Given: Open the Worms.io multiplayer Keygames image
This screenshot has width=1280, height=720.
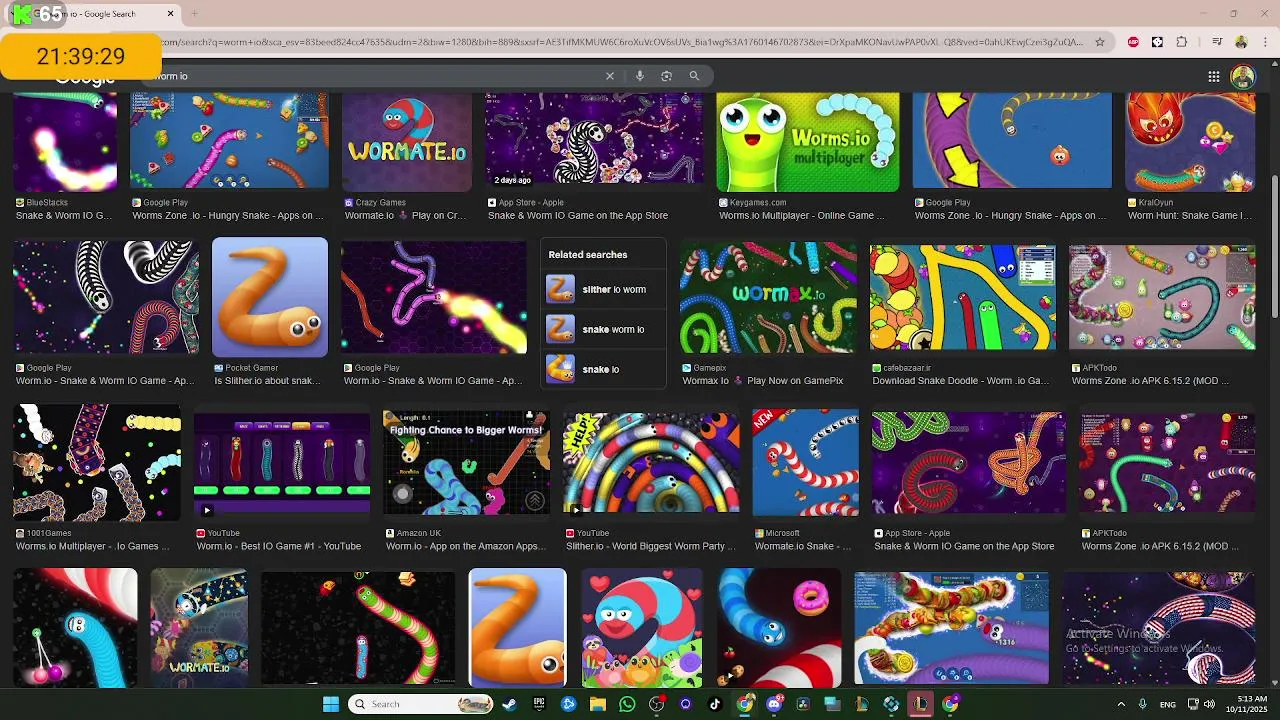Looking at the screenshot, I should click(807, 142).
